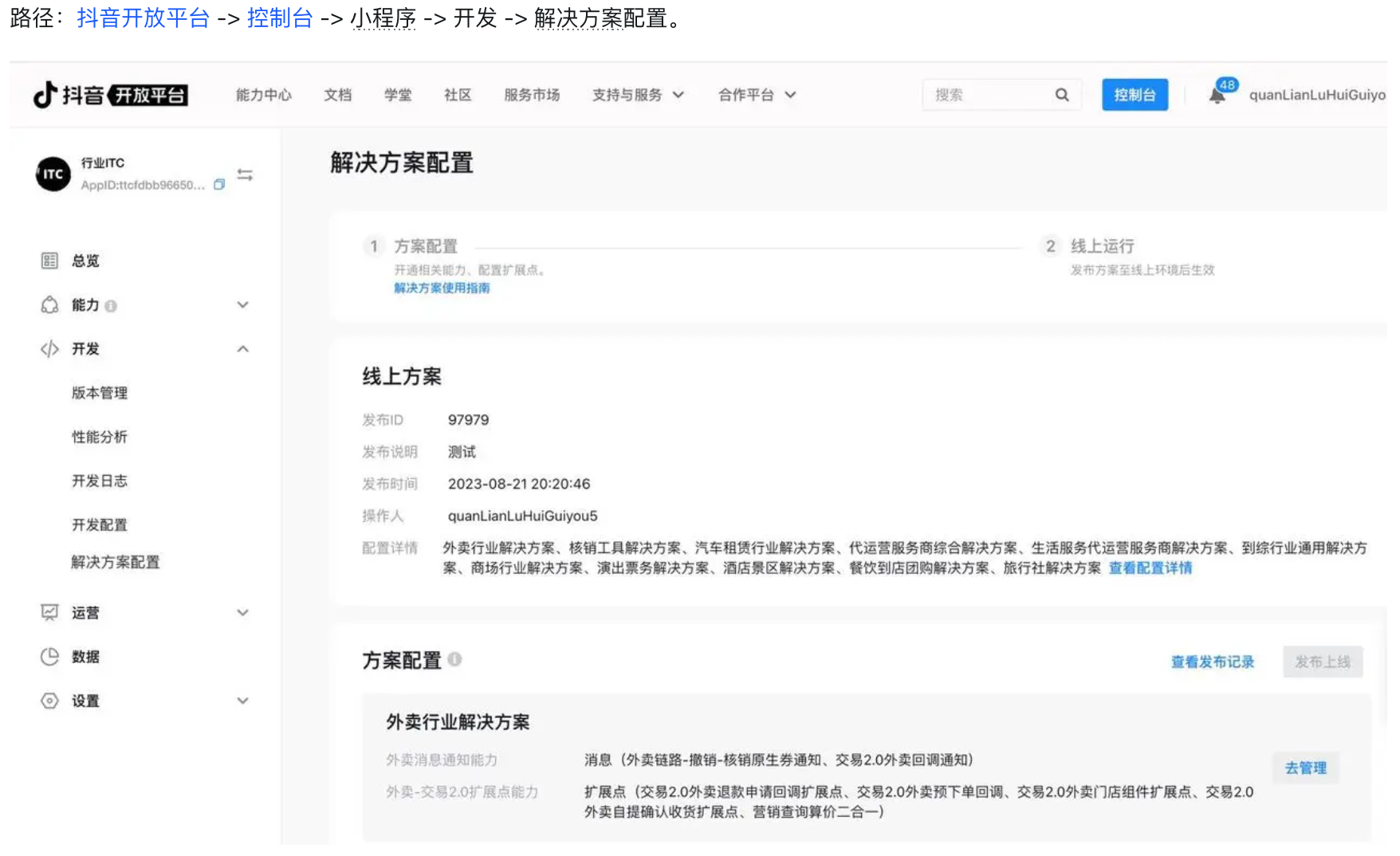Viewport: 1400px width, 856px height.
Task: Click the blue 控制台 button
Action: pyautogui.click(x=1134, y=95)
